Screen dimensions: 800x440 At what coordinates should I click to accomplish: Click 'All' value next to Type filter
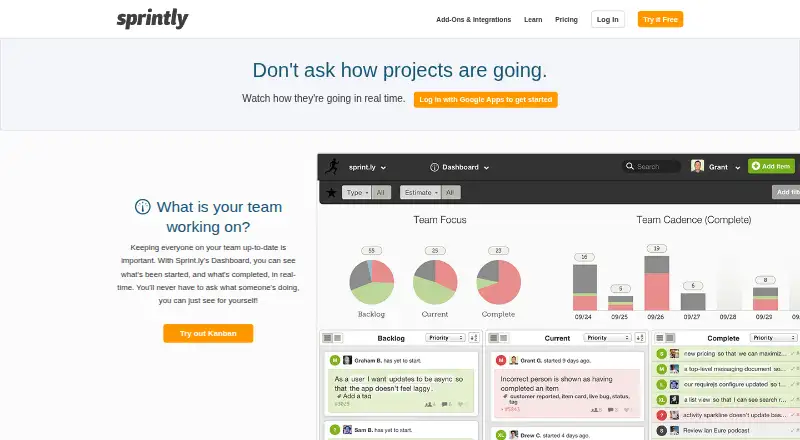[381, 192]
